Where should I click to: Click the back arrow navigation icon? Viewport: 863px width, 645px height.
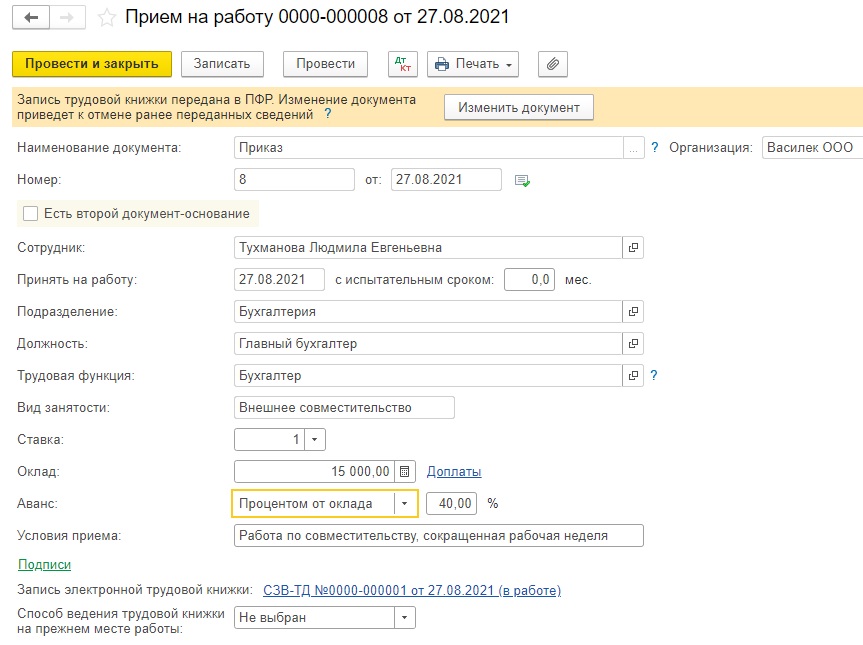(x=31, y=18)
